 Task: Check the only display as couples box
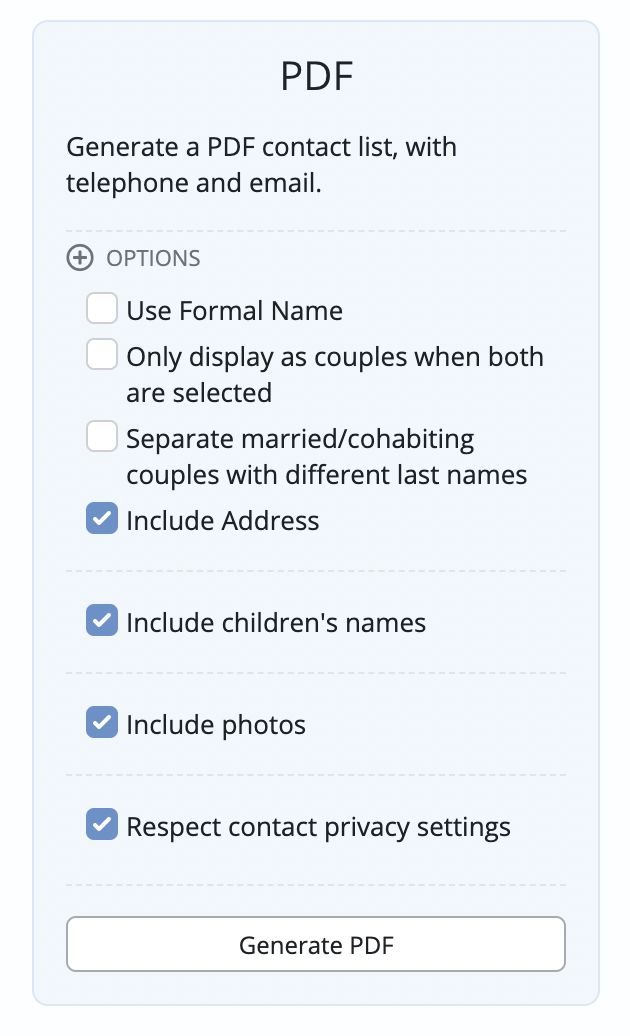102,355
